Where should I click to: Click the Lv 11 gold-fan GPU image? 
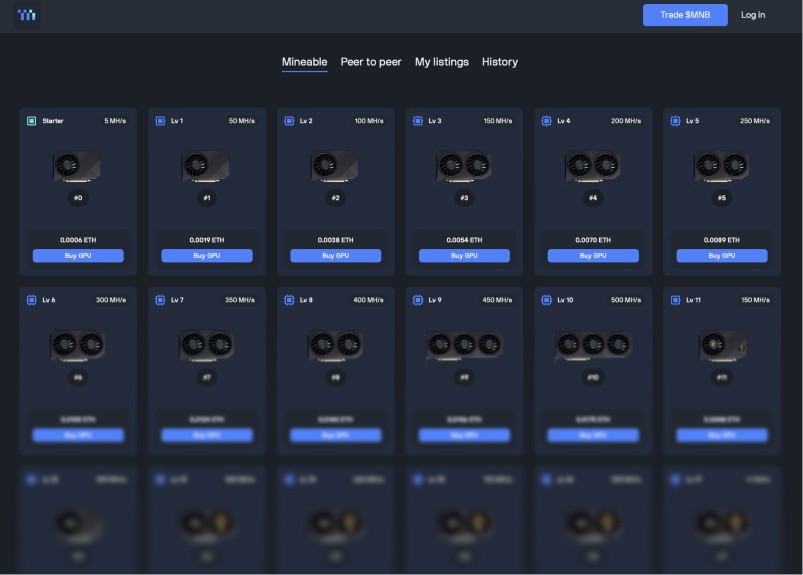[x=722, y=345]
